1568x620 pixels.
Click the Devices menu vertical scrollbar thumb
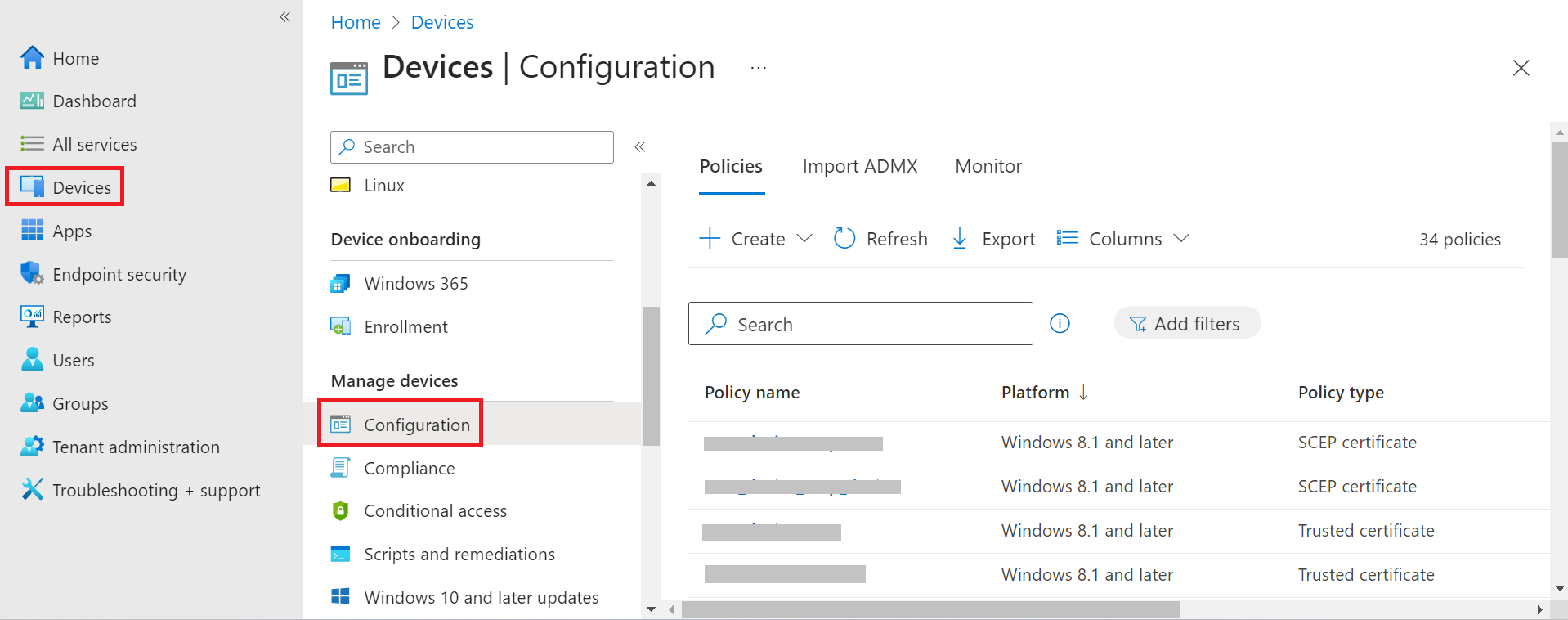point(651,376)
